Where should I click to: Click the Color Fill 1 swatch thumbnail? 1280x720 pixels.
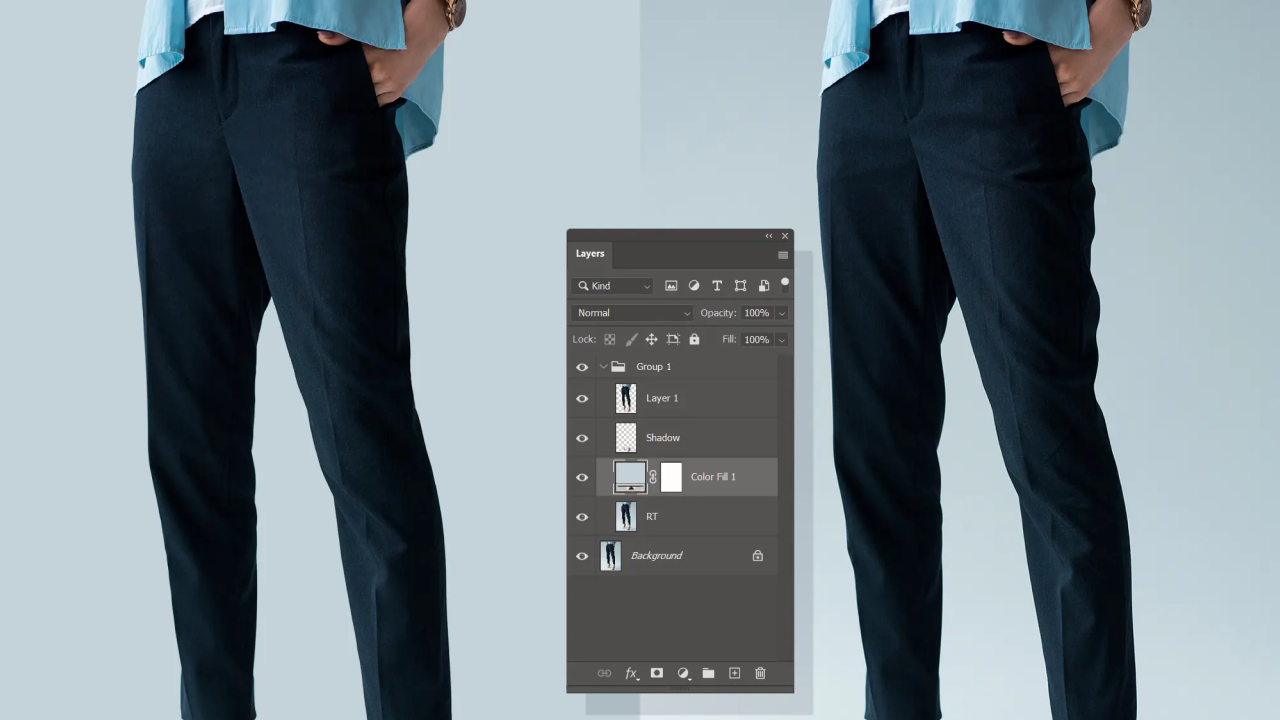pyautogui.click(x=629, y=477)
